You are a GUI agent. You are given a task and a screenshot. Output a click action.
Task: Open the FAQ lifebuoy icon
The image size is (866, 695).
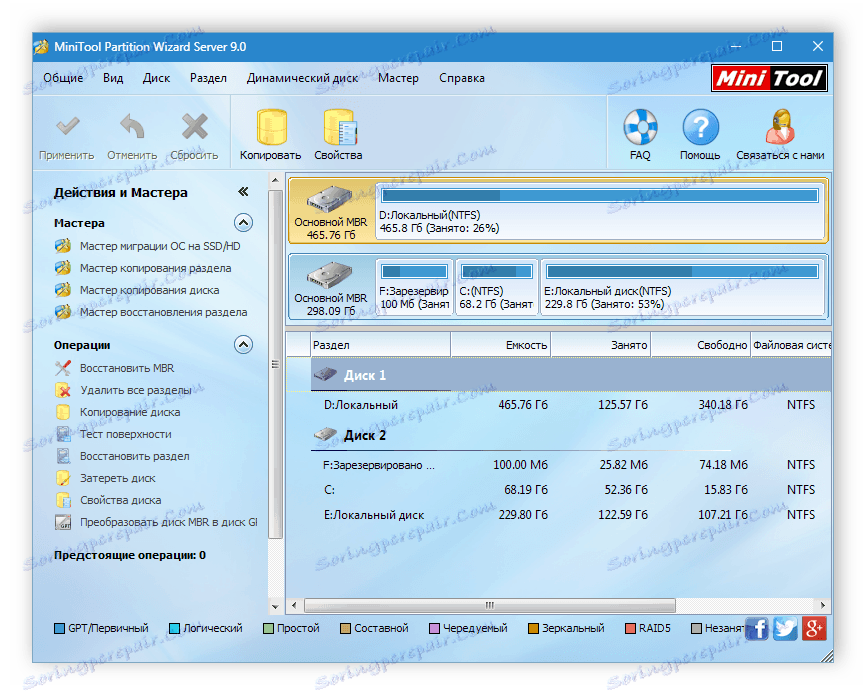(640, 127)
